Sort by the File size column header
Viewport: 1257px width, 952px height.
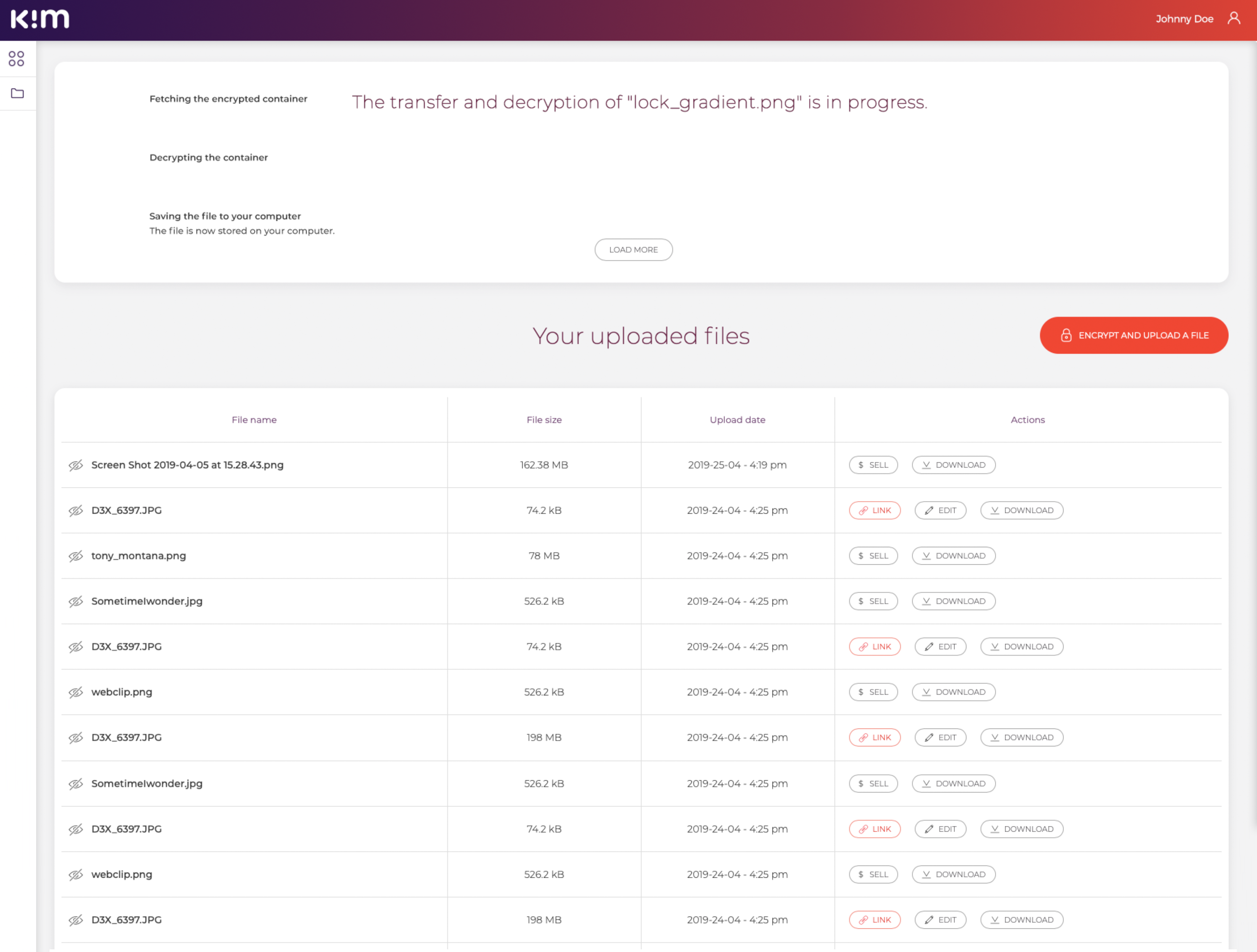[x=544, y=420]
